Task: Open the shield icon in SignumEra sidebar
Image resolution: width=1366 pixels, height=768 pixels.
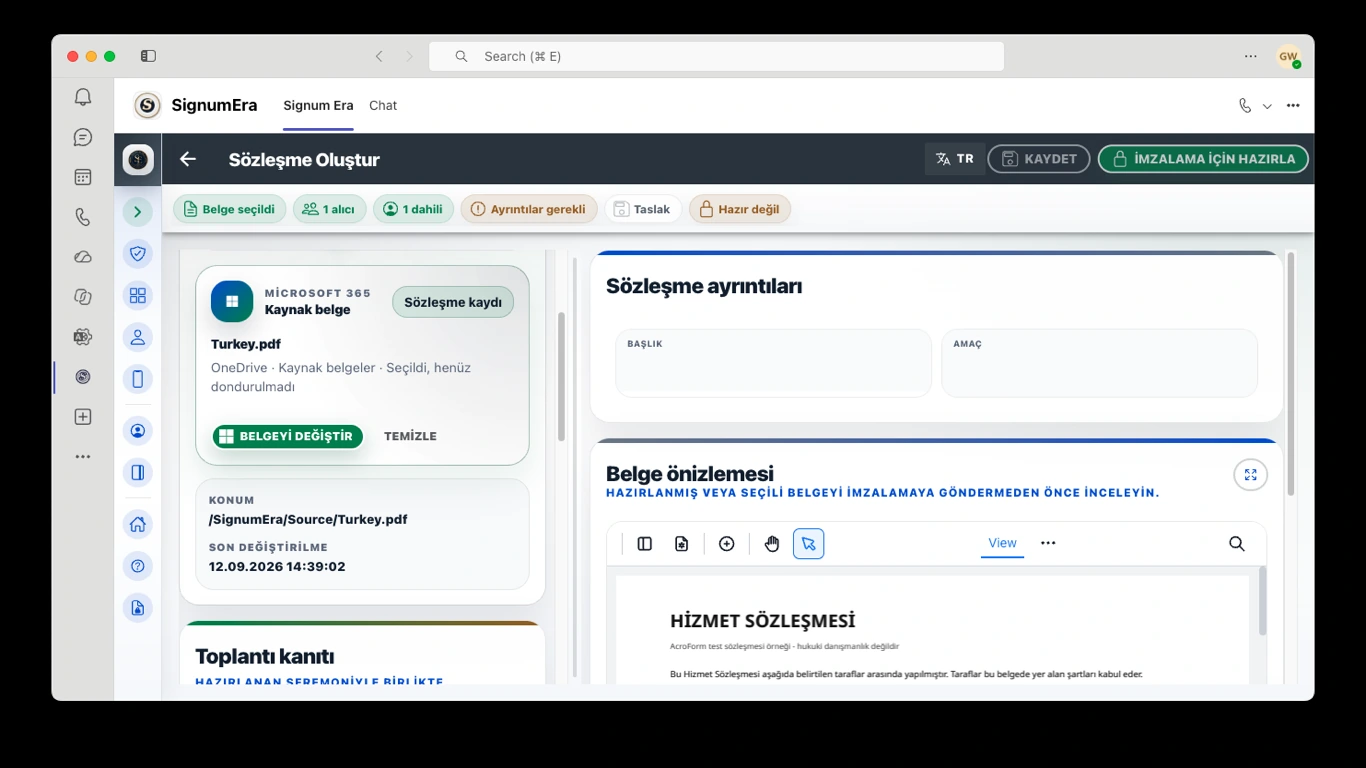Action: 138,253
